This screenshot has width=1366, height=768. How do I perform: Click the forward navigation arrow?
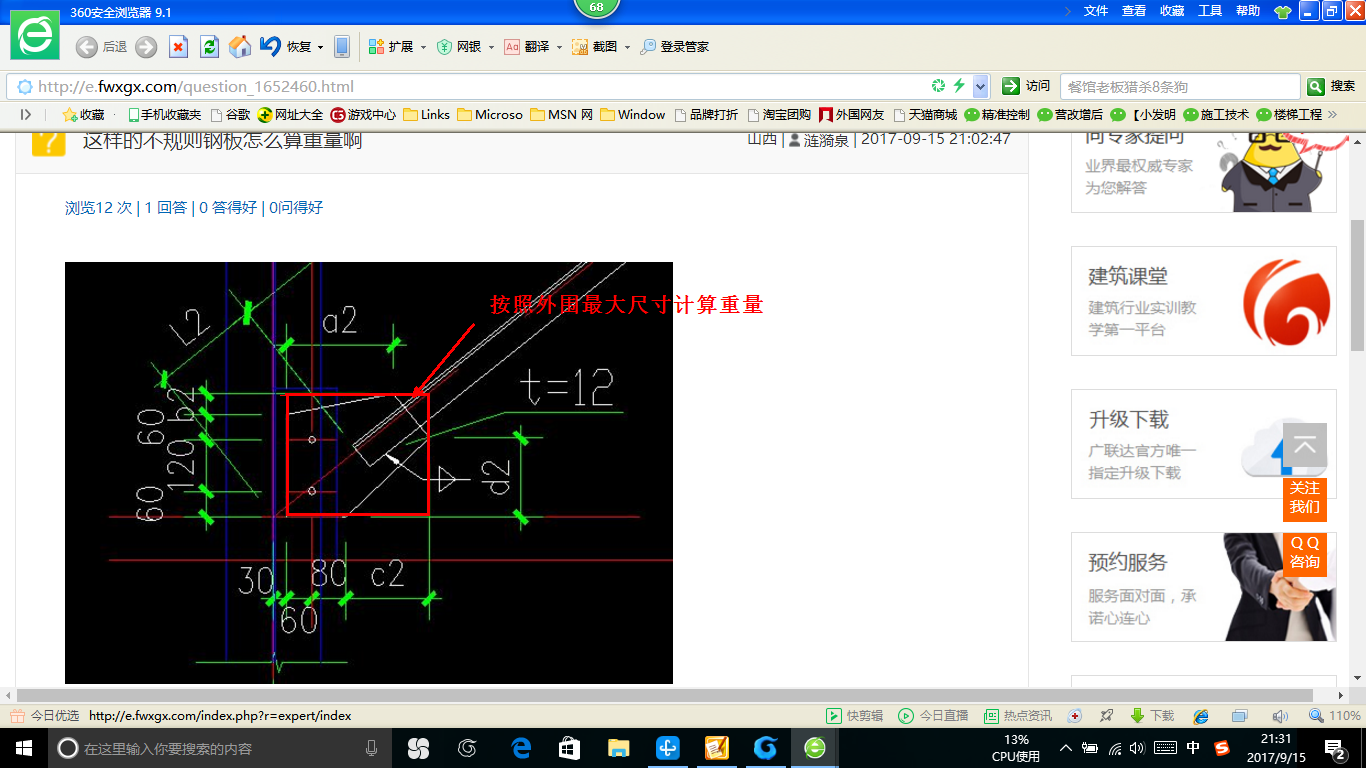146,47
